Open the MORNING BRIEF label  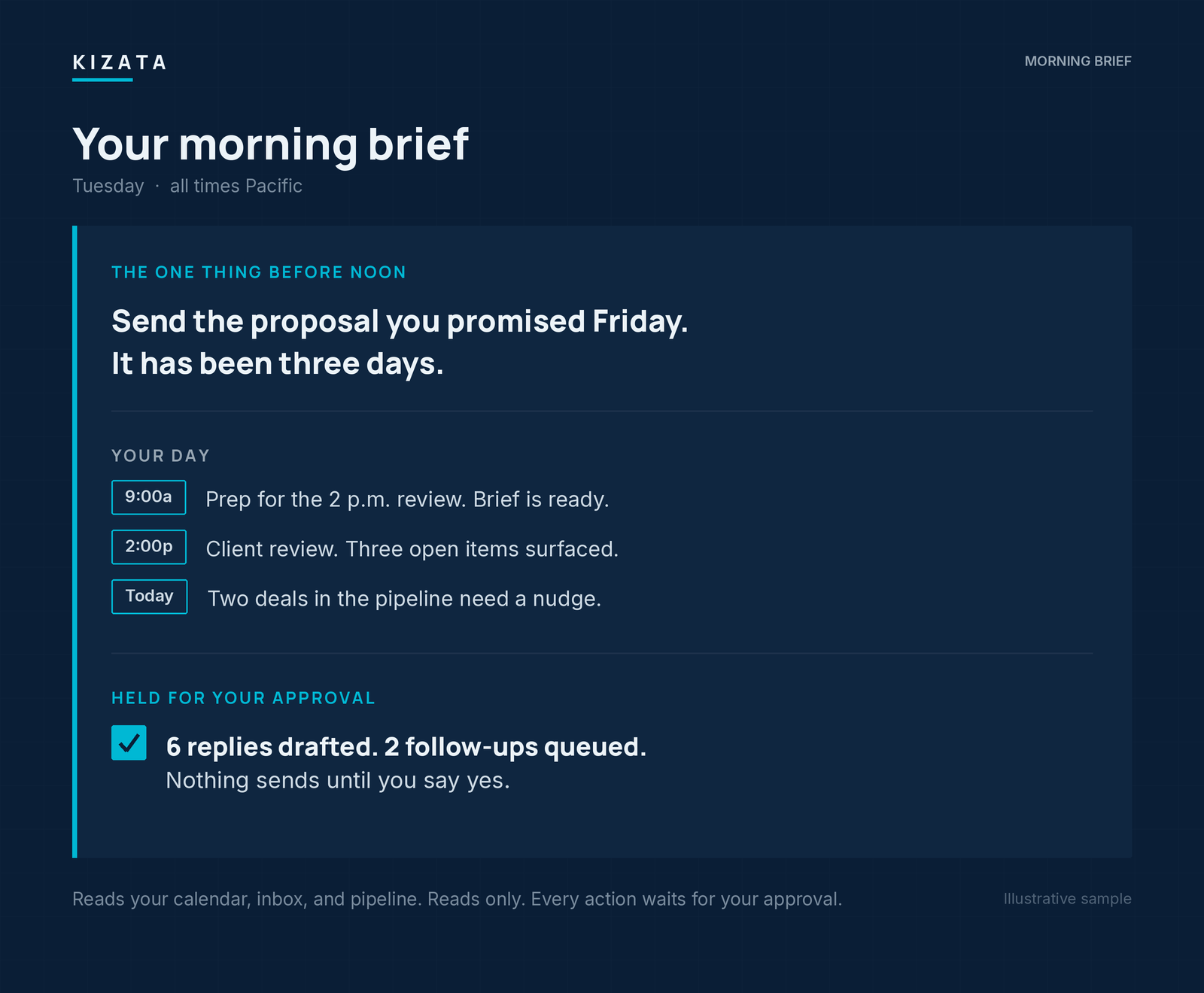1078,62
